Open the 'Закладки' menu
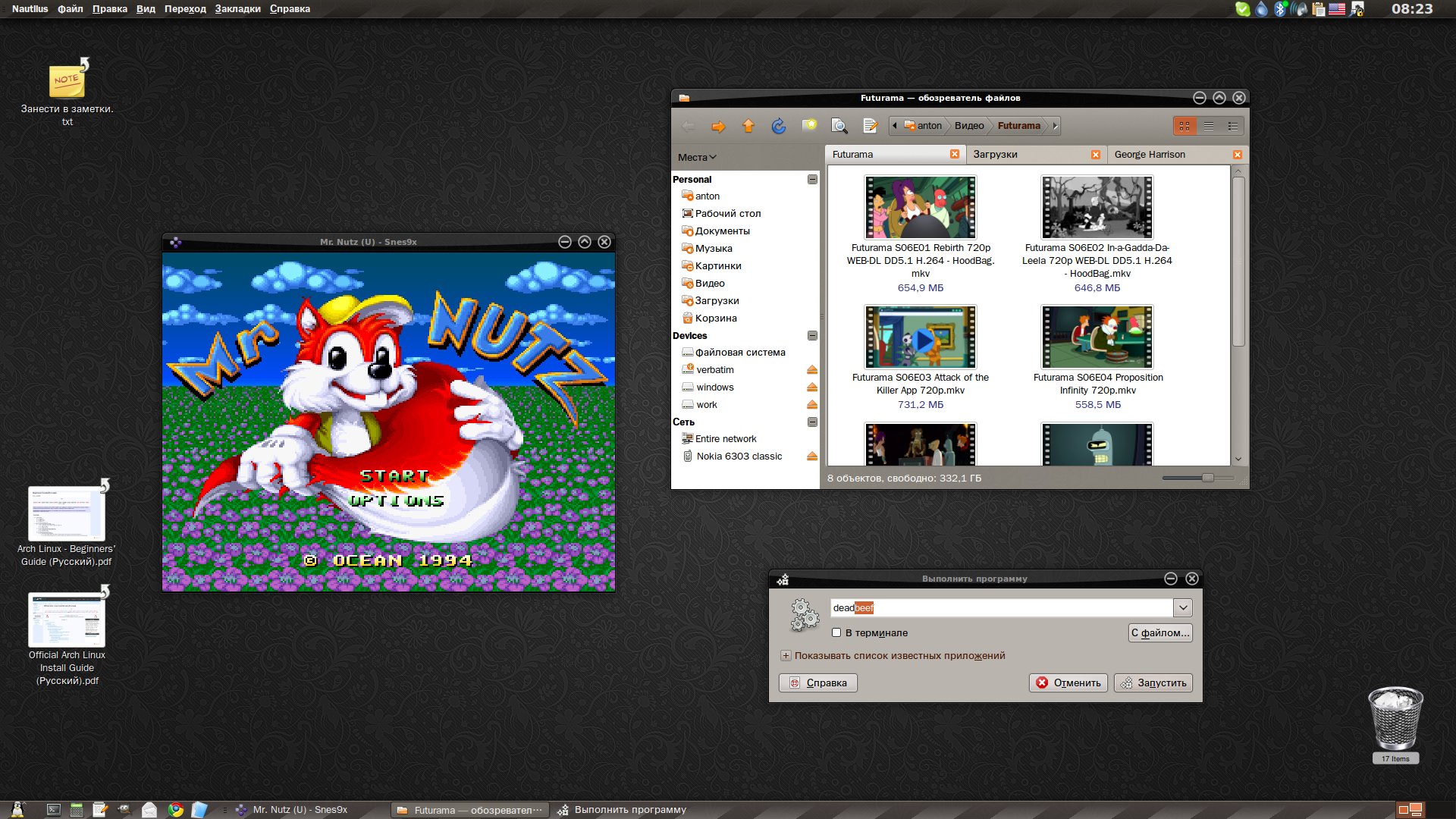 point(237,9)
